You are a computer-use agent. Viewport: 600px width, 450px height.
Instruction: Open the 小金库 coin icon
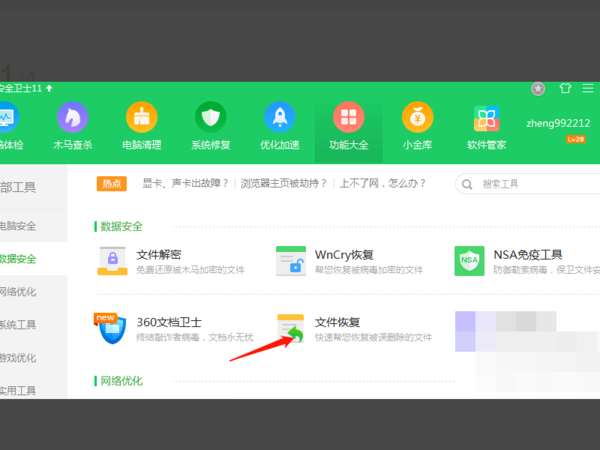pyautogui.click(x=418, y=118)
